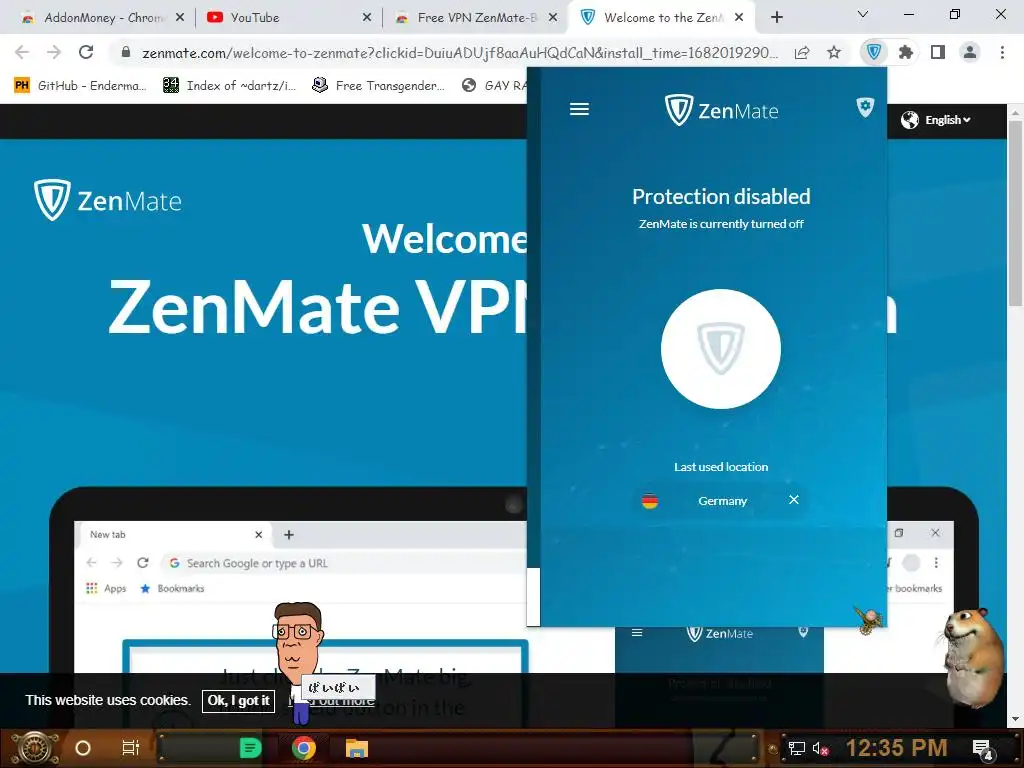Open Chrome profile avatar menu

tap(970, 52)
